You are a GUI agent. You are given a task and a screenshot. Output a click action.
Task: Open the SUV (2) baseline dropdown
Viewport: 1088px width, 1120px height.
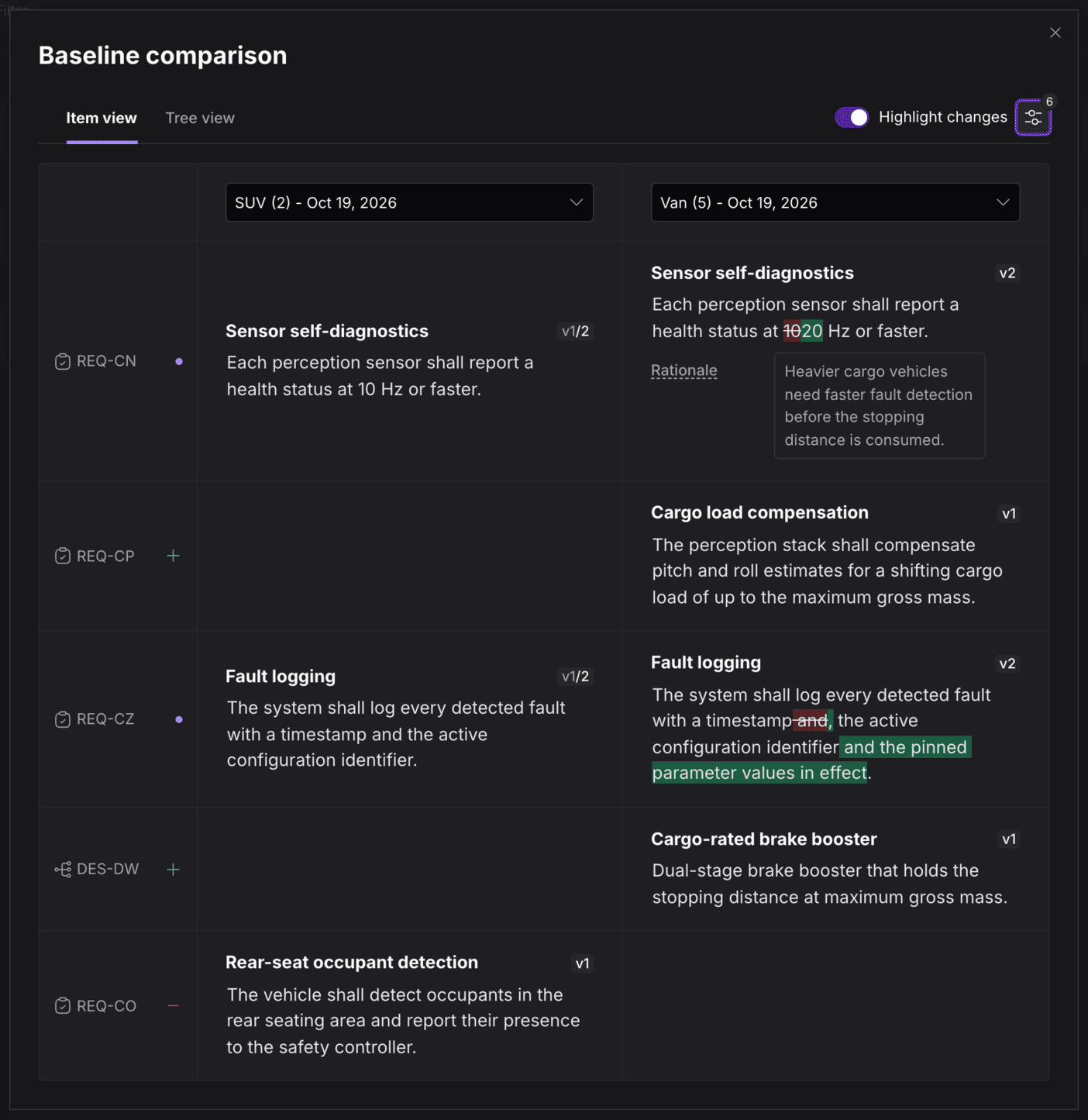pos(409,202)
